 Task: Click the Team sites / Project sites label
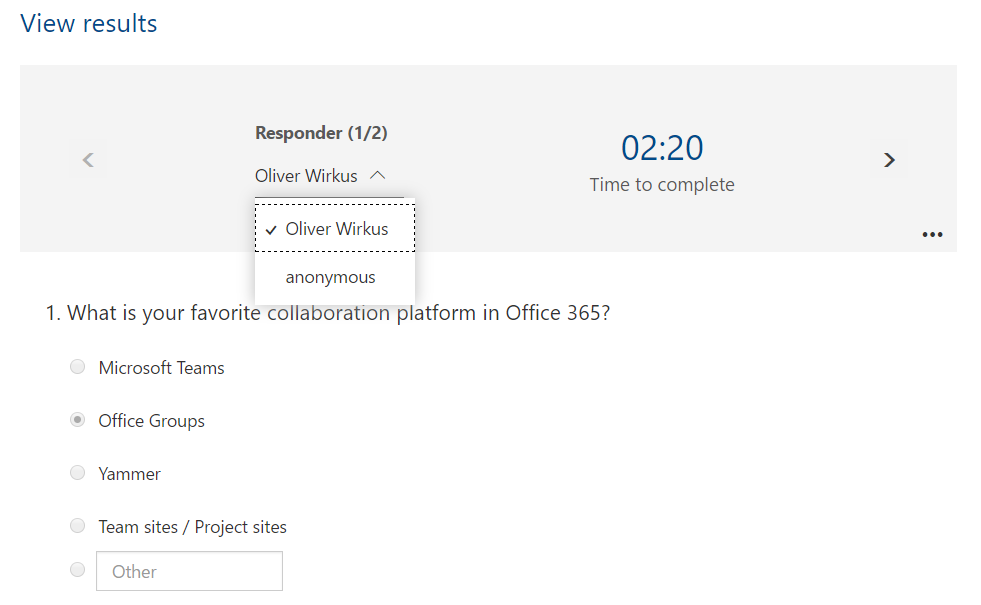(x=193, y=527)
